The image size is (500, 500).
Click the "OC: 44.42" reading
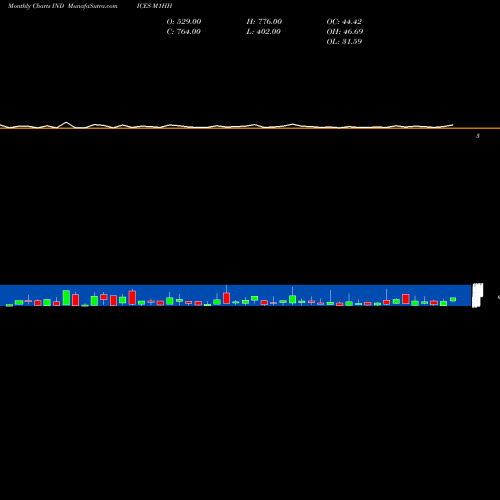pos(344,22)
